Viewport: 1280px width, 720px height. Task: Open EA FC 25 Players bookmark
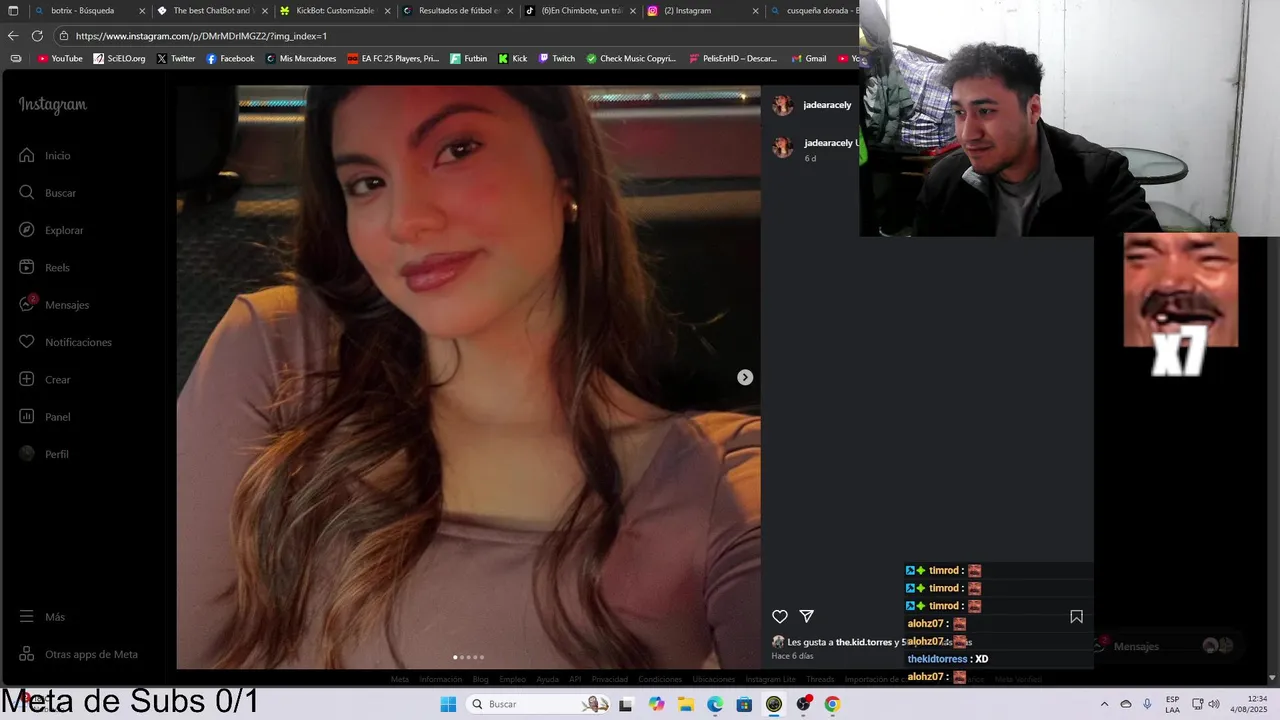pos(393,59)
